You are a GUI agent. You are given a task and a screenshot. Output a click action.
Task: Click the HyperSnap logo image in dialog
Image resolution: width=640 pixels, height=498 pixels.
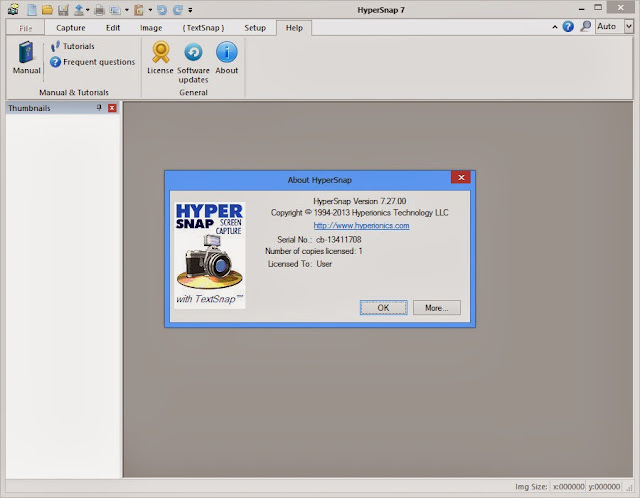point(210,255)
